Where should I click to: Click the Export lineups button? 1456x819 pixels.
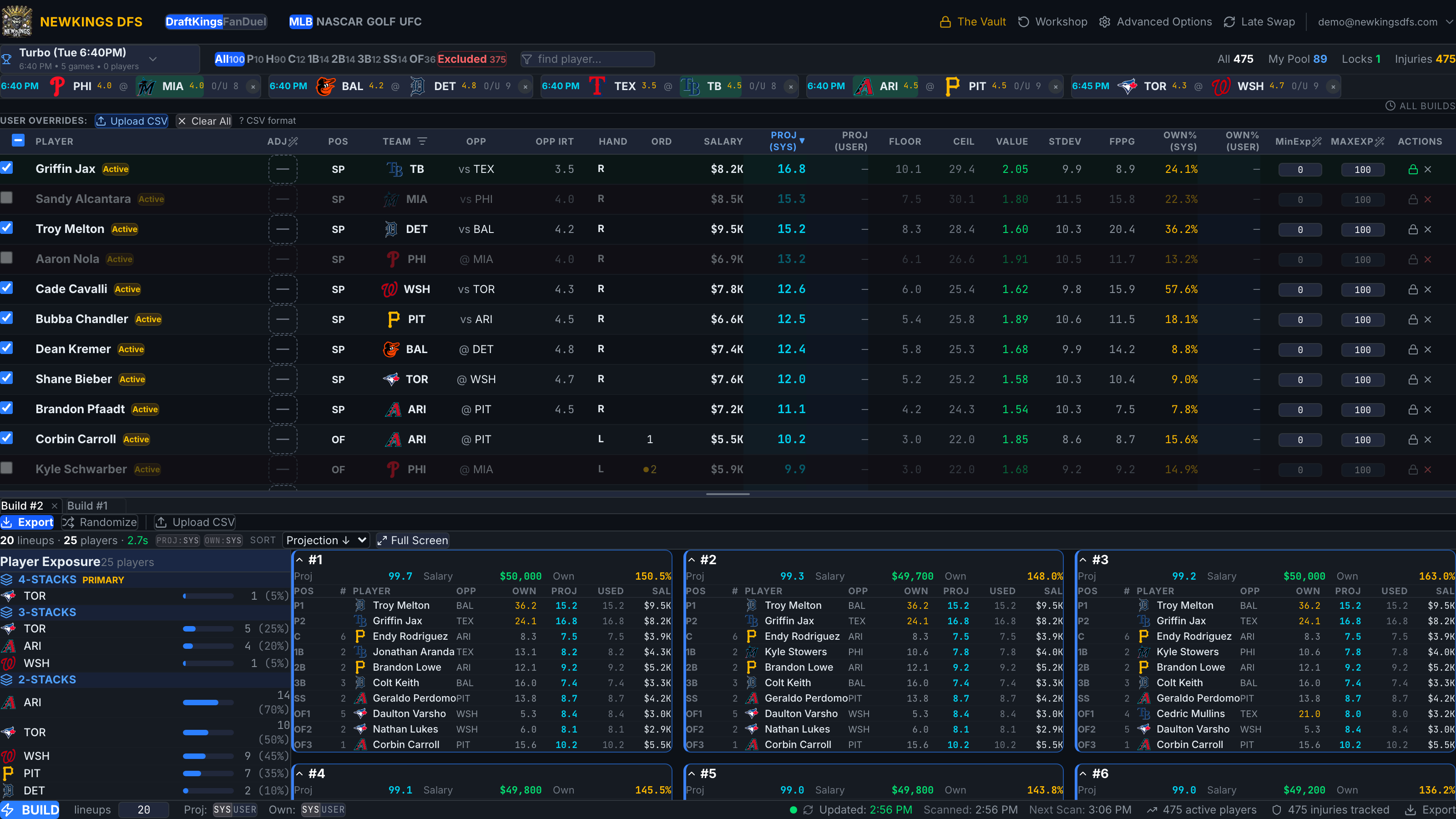[x=28, y=522]
